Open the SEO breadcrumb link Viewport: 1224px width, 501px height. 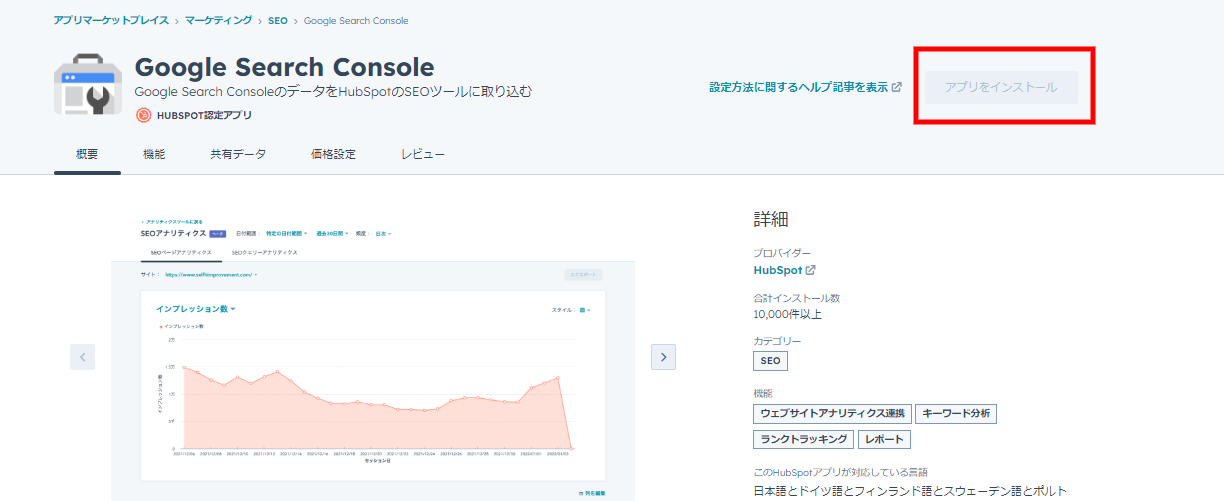278,20
